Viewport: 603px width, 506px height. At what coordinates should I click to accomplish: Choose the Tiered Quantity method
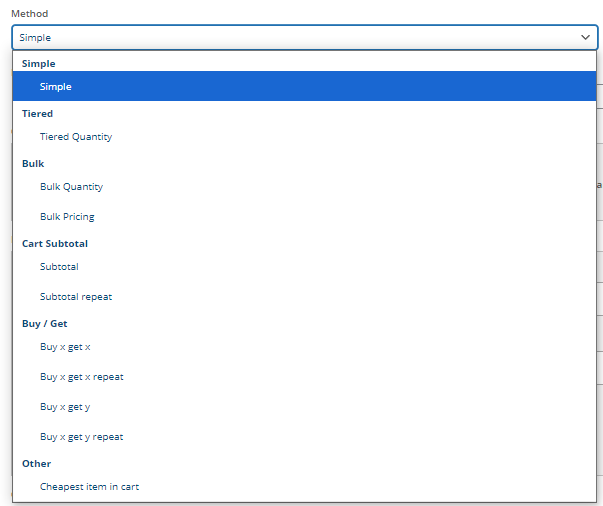305,136
